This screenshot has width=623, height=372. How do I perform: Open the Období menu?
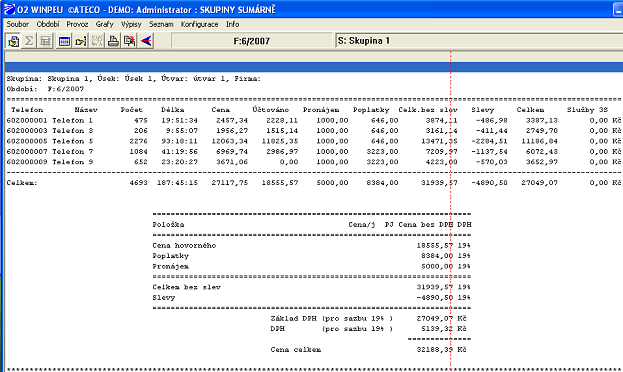click(x=48, y=24)
